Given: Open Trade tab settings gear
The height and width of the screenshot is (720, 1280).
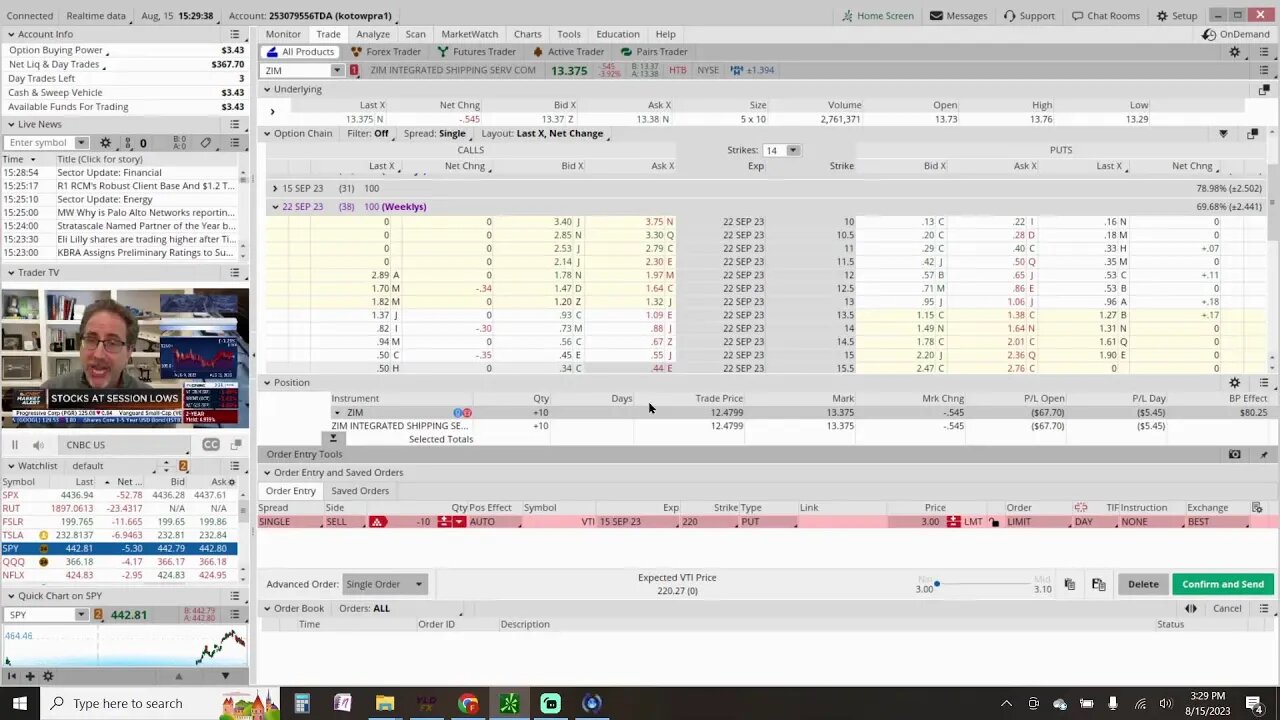Looking at the screenshot, I should [x=1234, y=52].
